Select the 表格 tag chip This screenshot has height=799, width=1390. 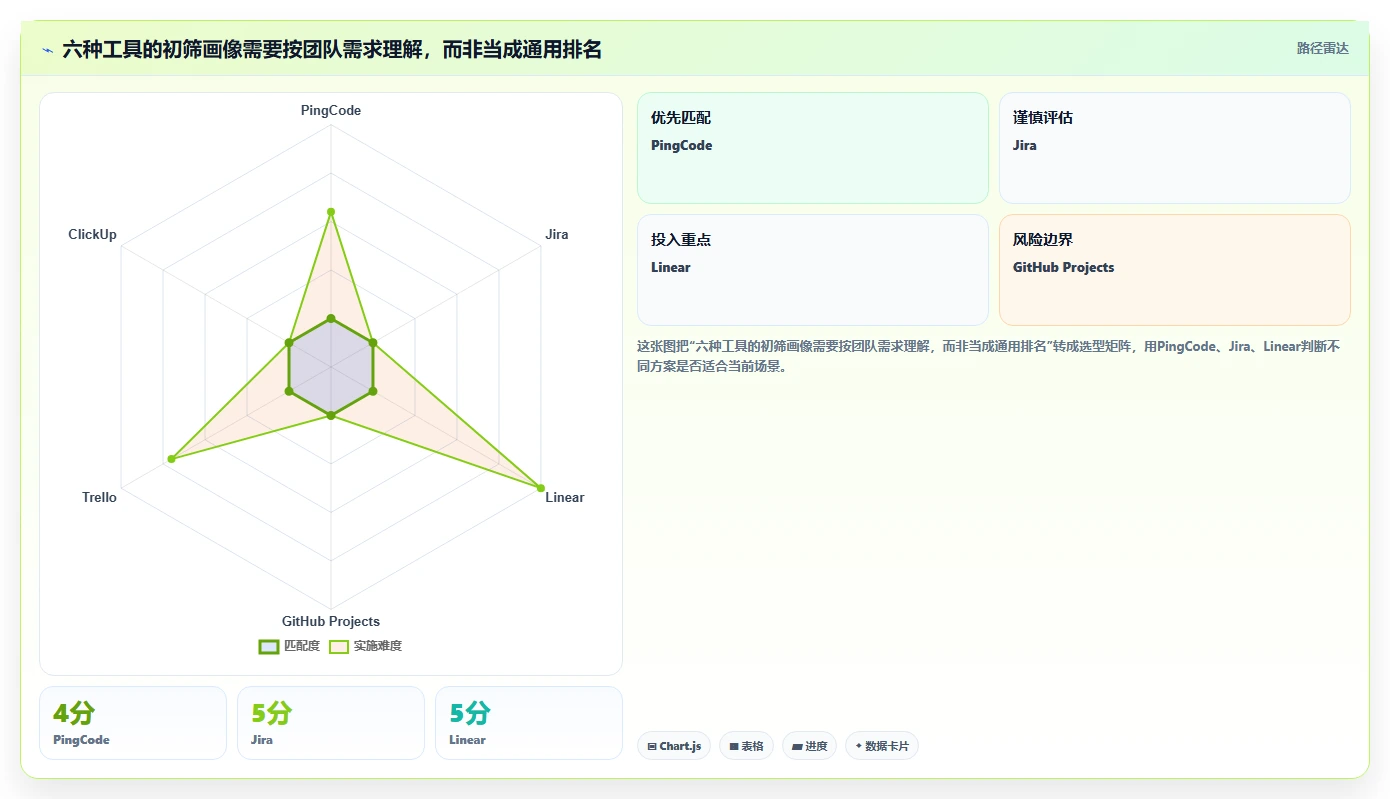click(746, 746)
